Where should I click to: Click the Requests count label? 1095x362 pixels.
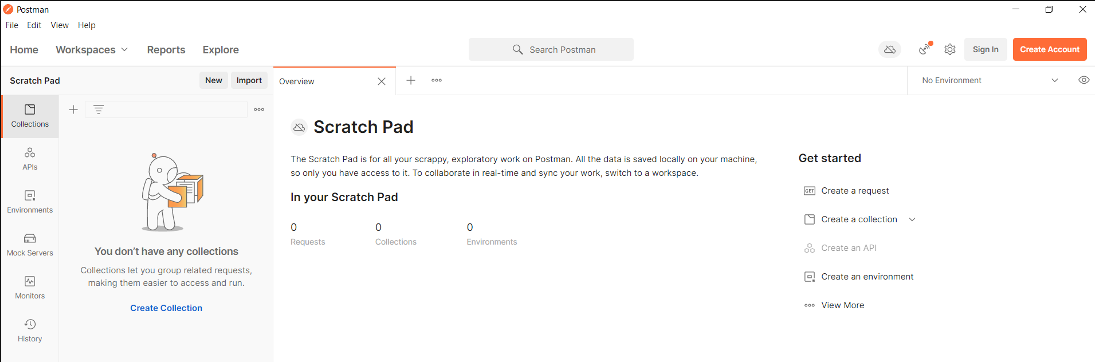click(308, 242)
